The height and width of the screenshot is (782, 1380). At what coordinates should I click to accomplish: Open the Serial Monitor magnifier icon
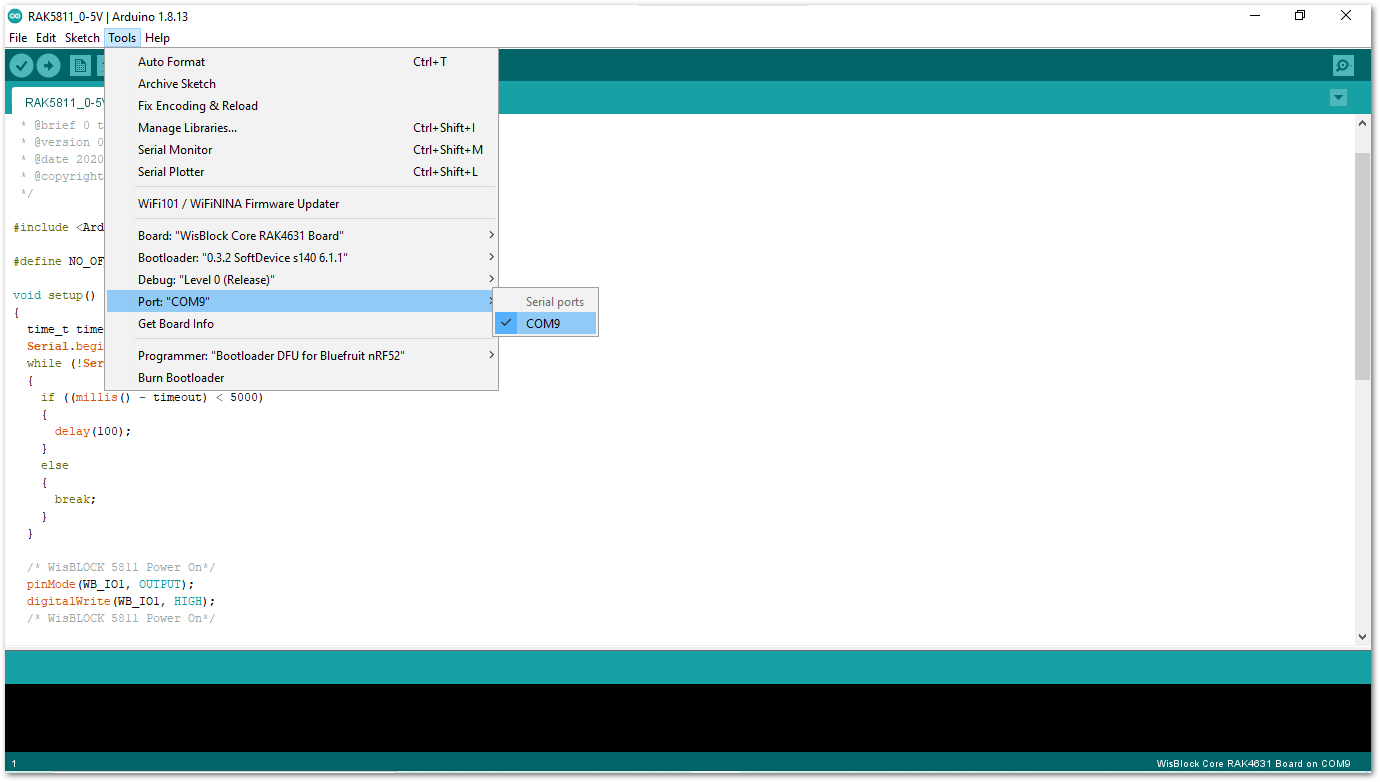[x=1343, y=66]
